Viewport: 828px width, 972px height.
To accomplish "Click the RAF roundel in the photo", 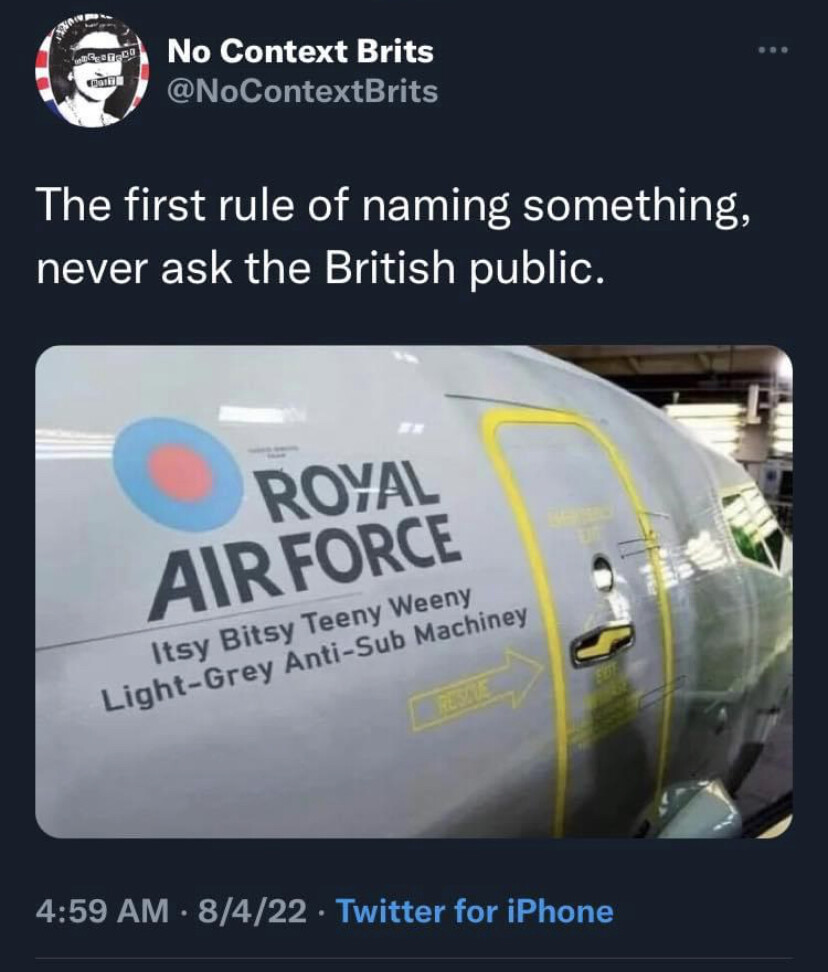I will [x=180, y=474].
